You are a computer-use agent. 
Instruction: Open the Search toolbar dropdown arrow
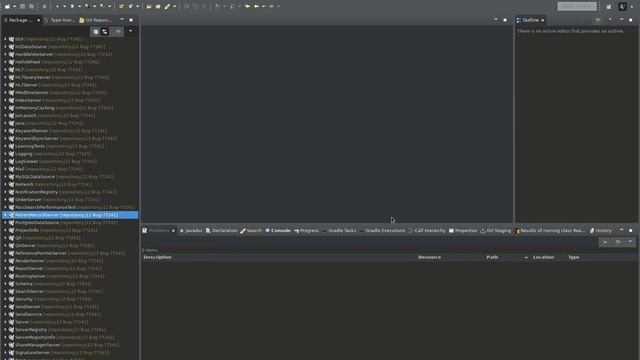[x=175, y=6]
